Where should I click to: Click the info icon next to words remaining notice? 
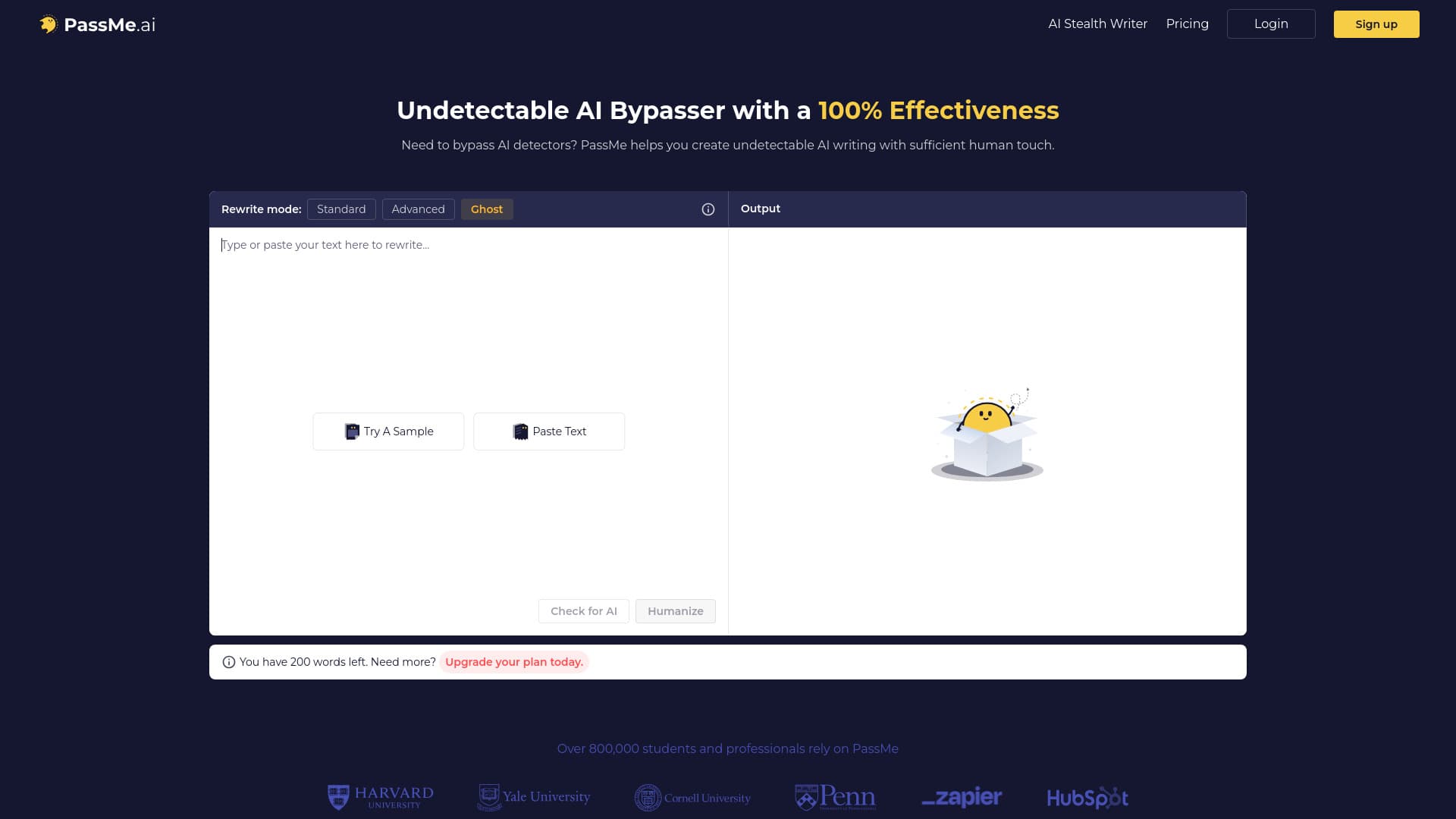228,661
